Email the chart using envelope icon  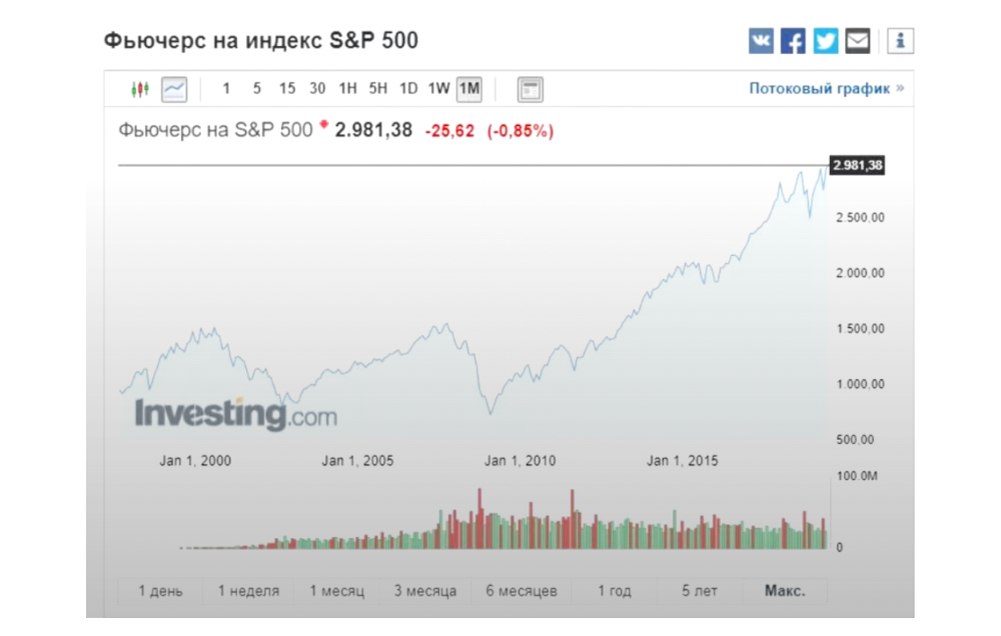click(x=856, y=39)
